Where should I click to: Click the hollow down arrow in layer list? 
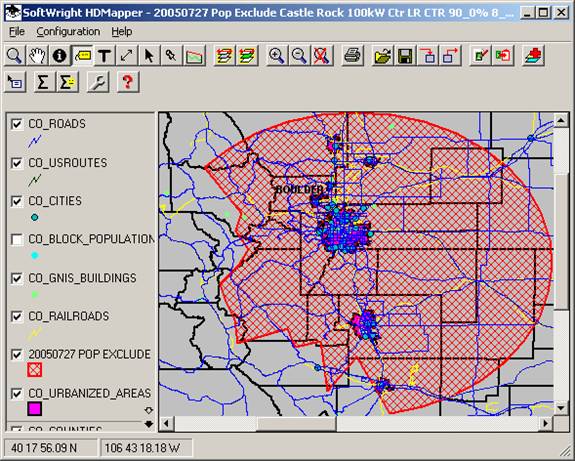149,410
